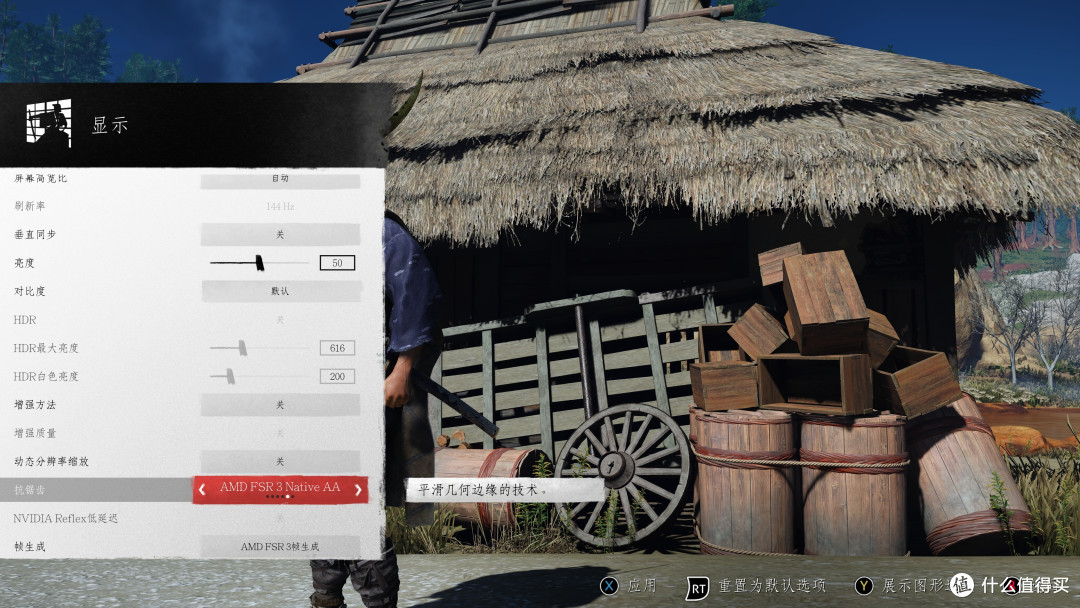
Task: Open the 屏幕高宽比 自动 selector
Action: [x=280, y=178]
